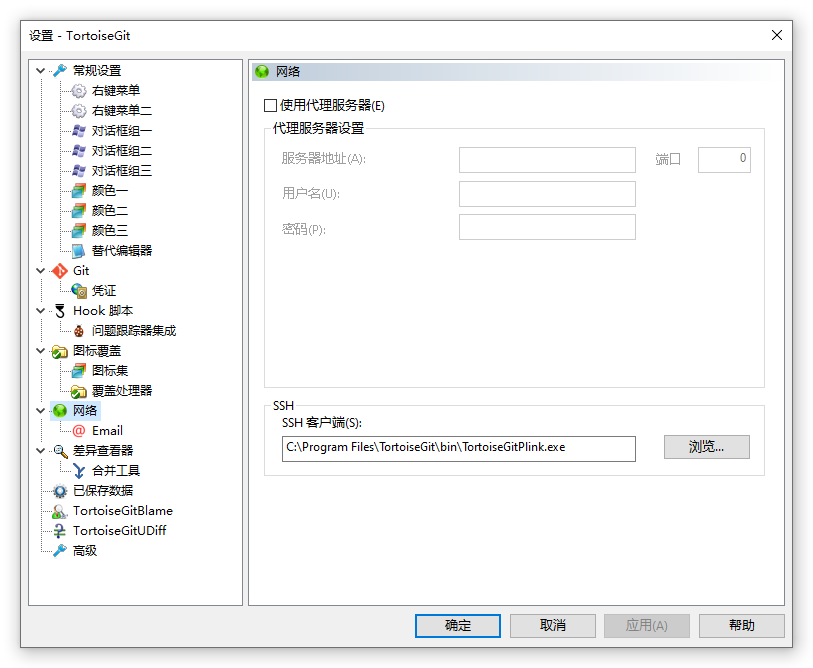The image size is (813, 668).
Task: Click the gear icon next to 右键菜单
Action: (79, 91)
